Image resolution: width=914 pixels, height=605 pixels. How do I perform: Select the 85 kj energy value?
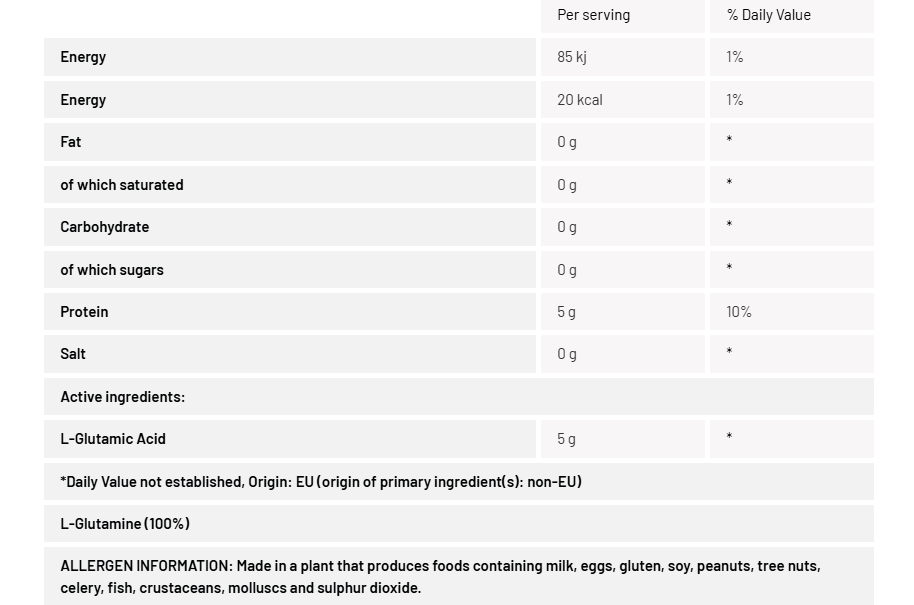point(572,57)
